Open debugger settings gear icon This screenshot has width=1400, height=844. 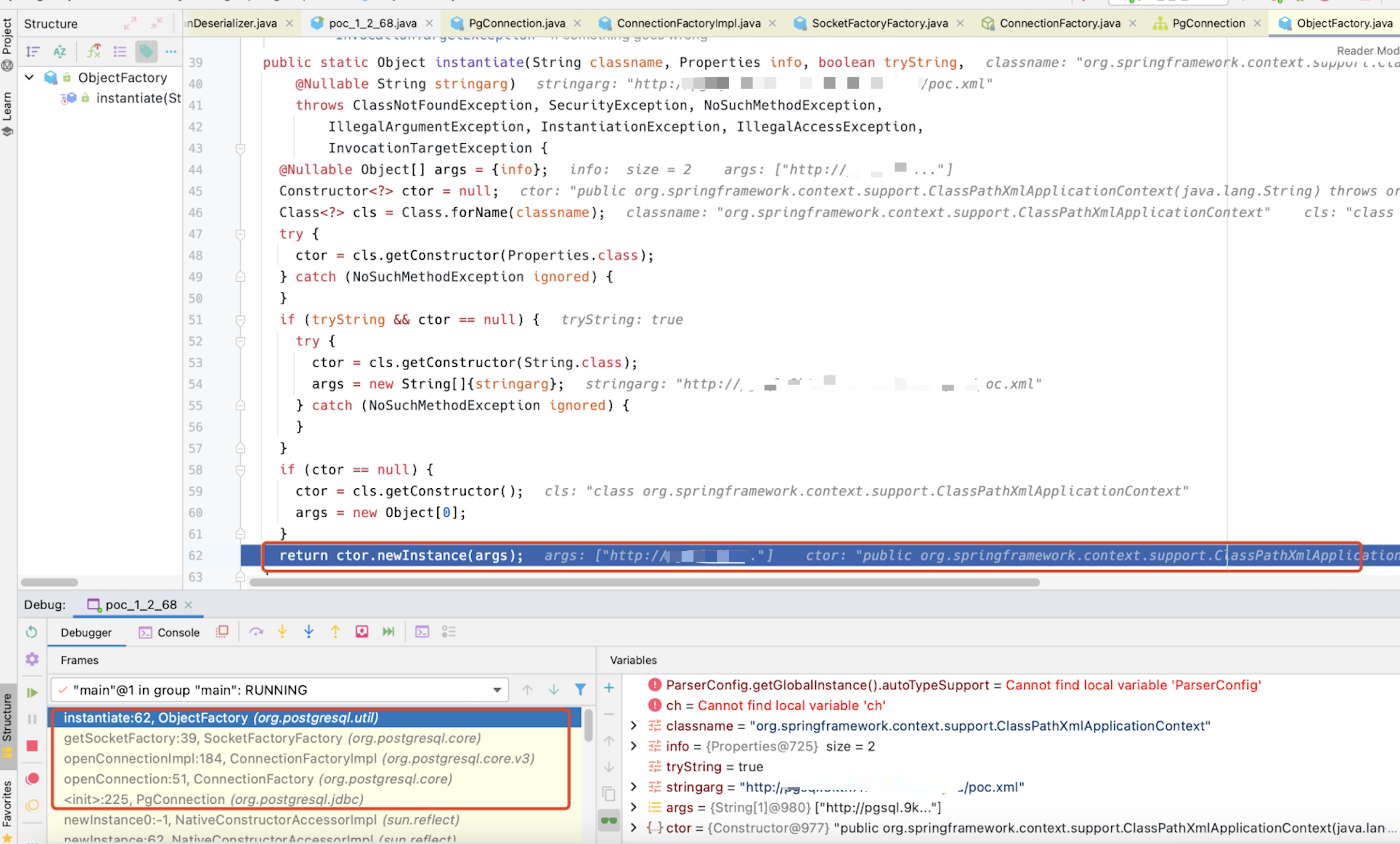pyautogui.click(x=32, y=659)
